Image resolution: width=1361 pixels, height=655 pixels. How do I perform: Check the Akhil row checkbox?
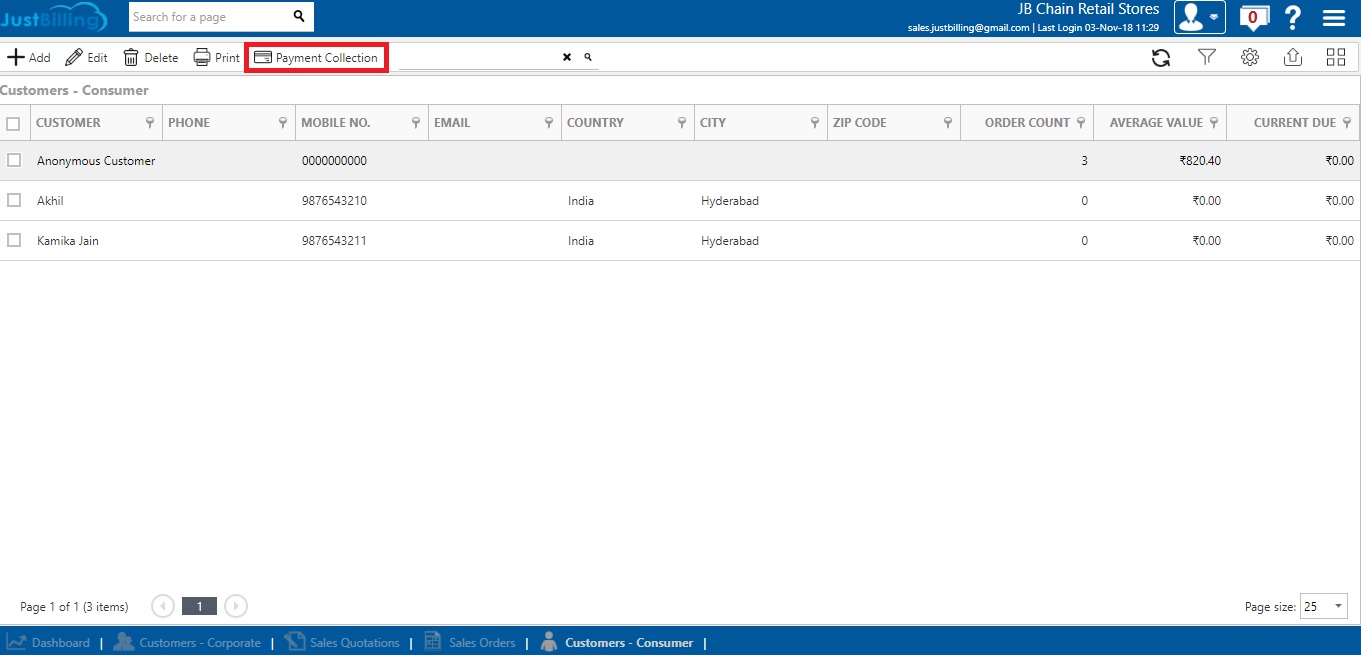tap(14, 200)
